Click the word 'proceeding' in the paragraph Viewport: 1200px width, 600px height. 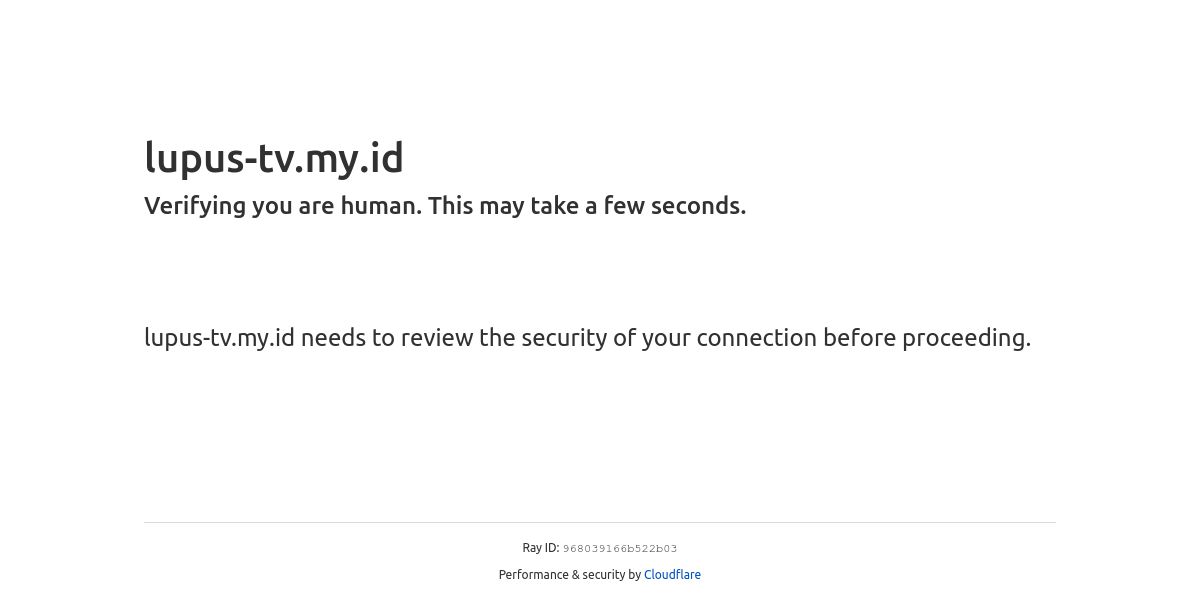(964, 338)
